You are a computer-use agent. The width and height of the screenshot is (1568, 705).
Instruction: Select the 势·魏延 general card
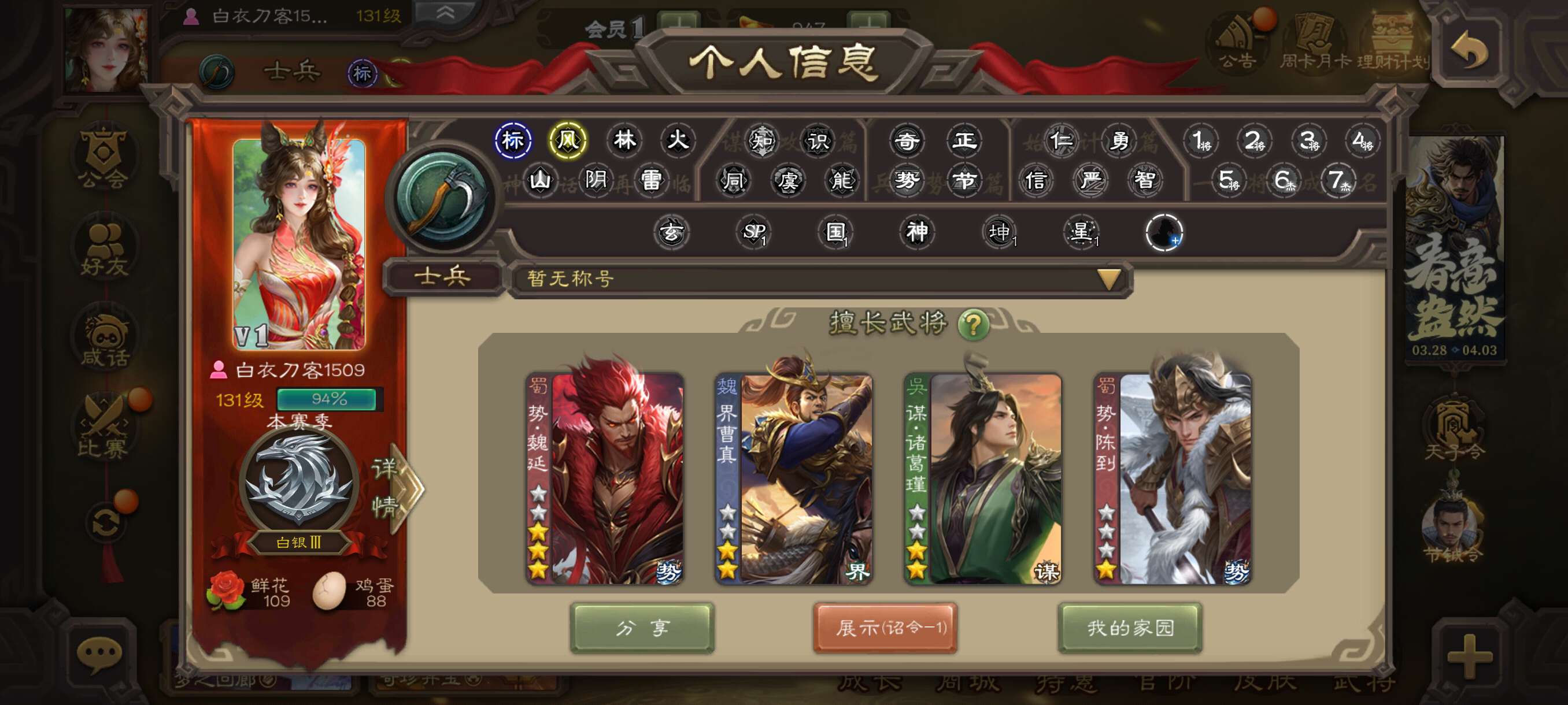pos(604,478)
